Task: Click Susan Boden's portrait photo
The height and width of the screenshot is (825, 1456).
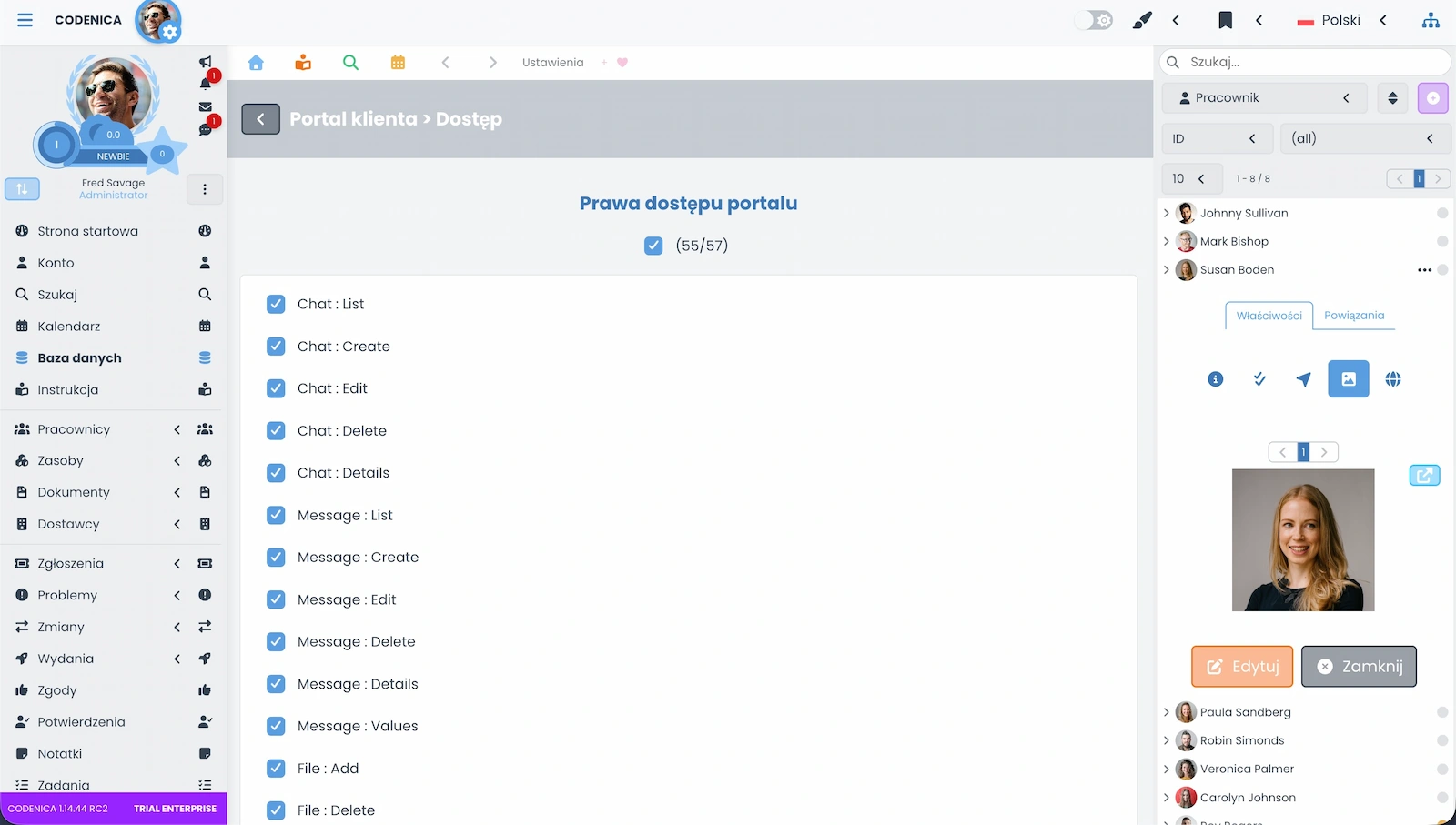Action: pos(1302,540)
